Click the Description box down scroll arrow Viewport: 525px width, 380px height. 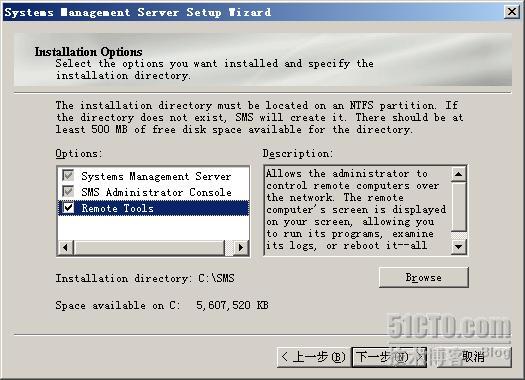(458, 247)
